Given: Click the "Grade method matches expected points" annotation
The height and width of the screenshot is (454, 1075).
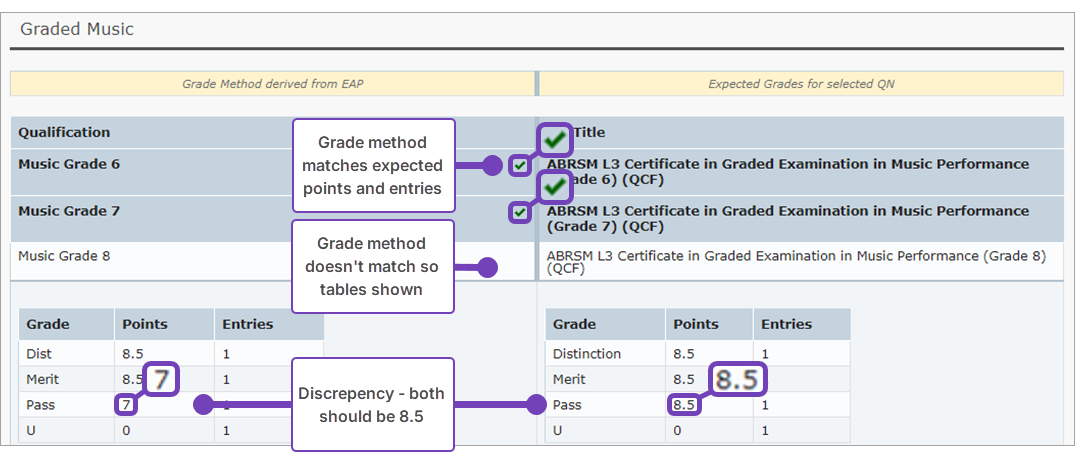Looking at the screenshot, I should 372,165.
